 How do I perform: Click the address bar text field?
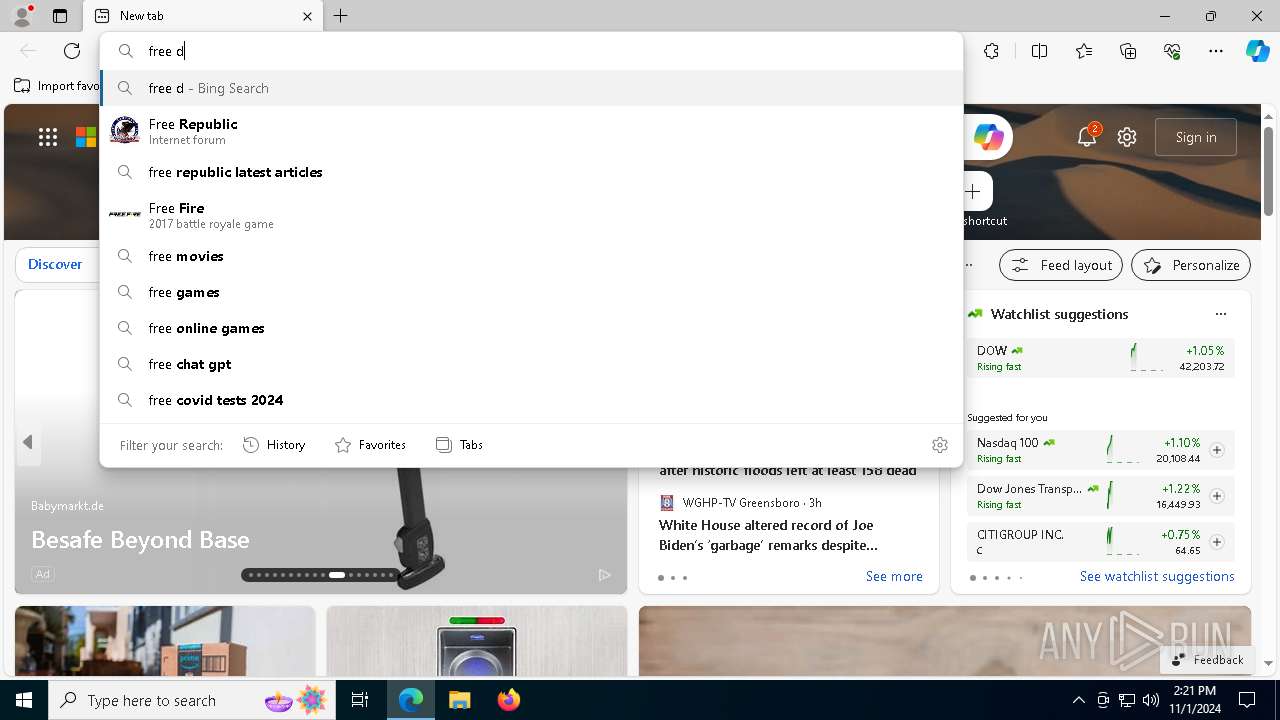(531, 51)
